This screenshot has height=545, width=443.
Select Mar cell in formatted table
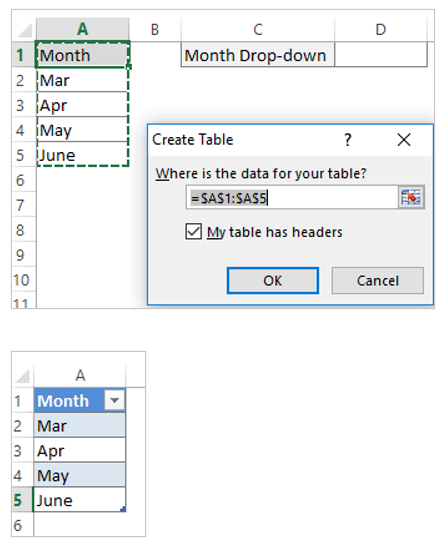[x=80, y=425]
